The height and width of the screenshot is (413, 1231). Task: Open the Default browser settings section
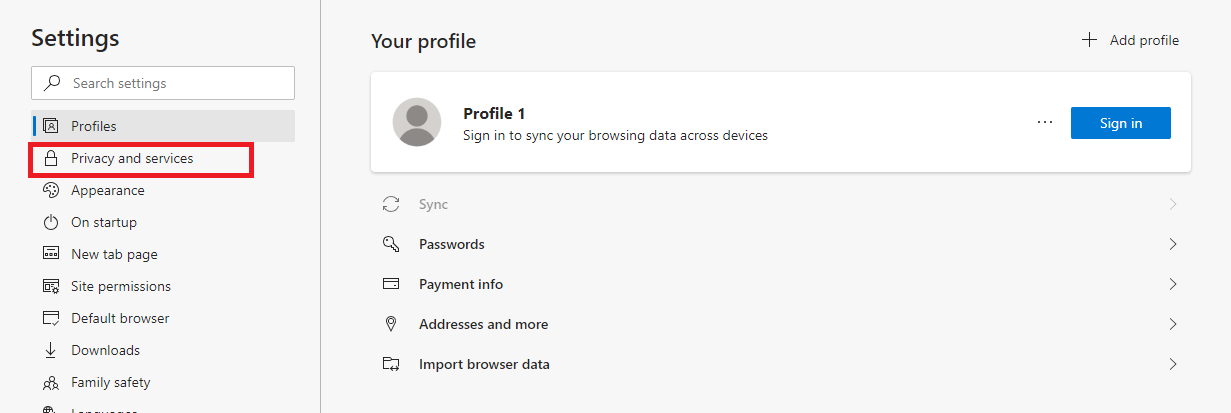coord(120,319)
